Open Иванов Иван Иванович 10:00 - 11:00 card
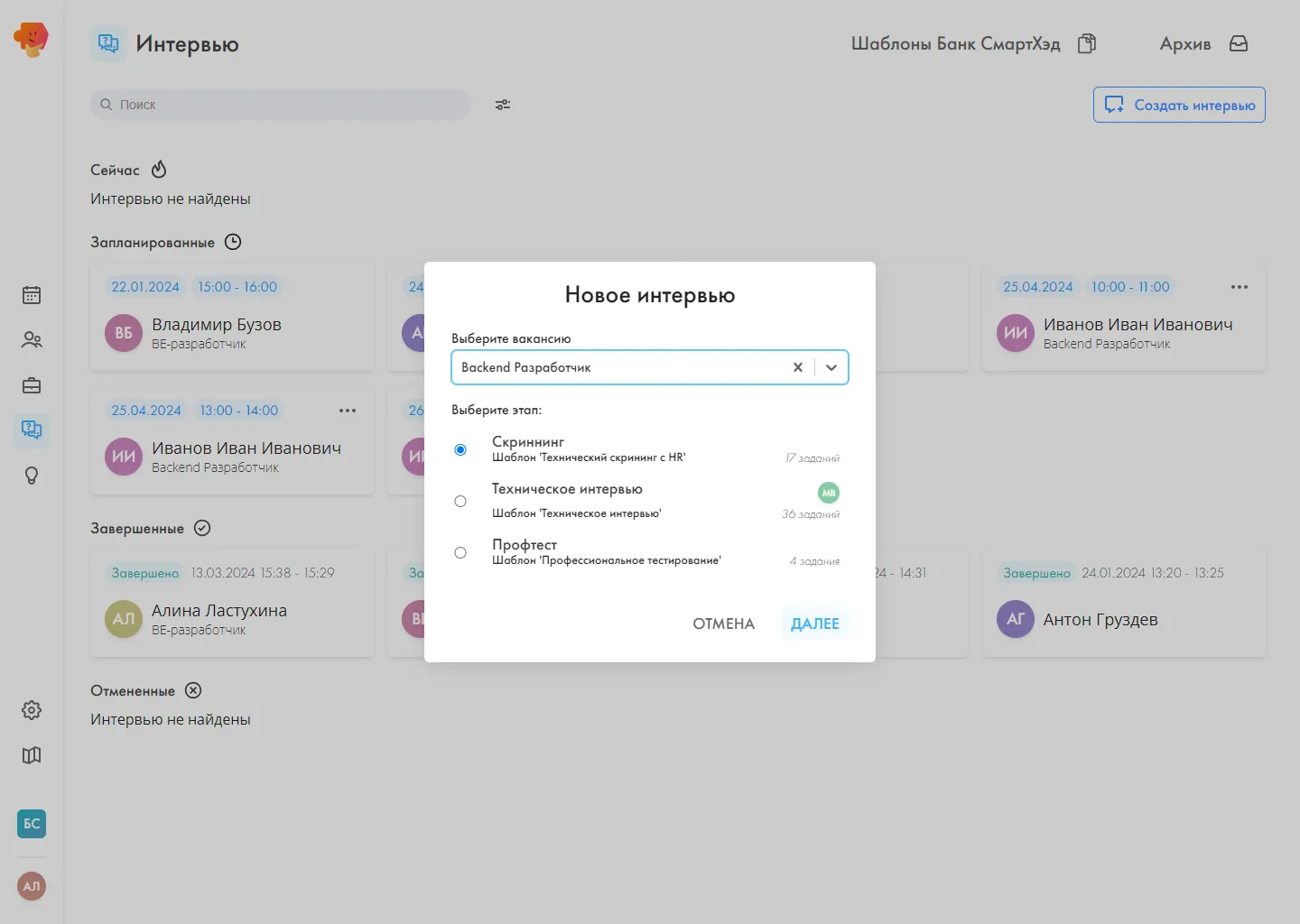The height and width of the screenshot is (924, 1300). point(1124,318)
